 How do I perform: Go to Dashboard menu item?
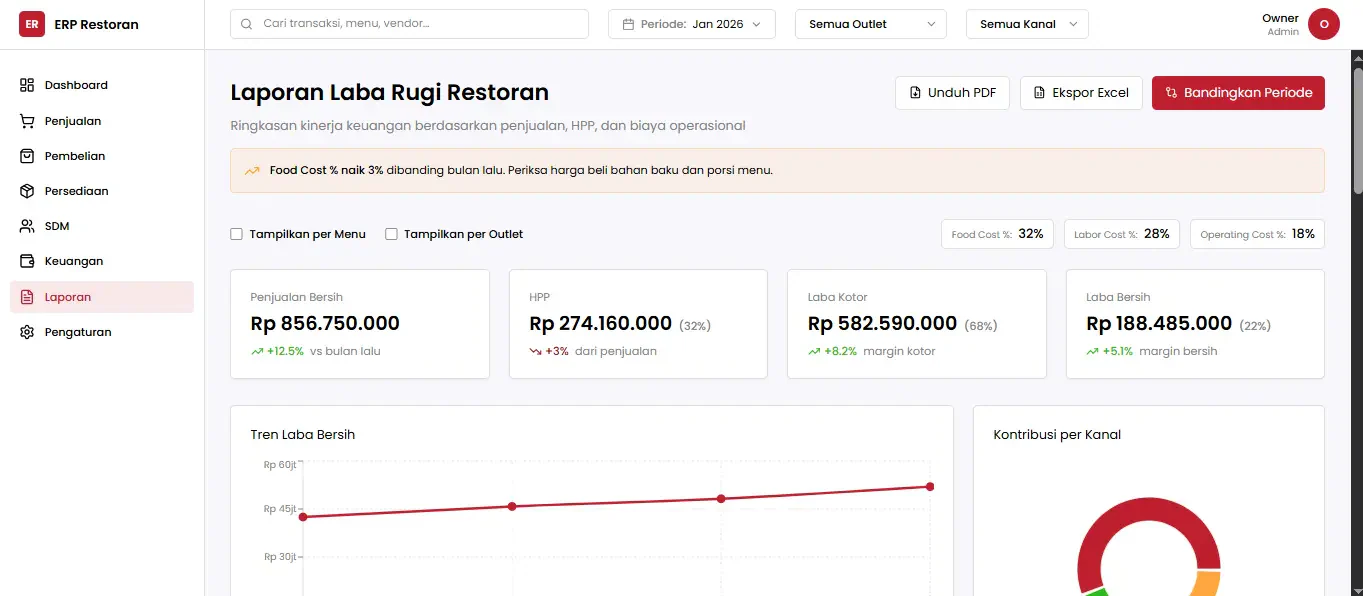(x=102, y=85)
